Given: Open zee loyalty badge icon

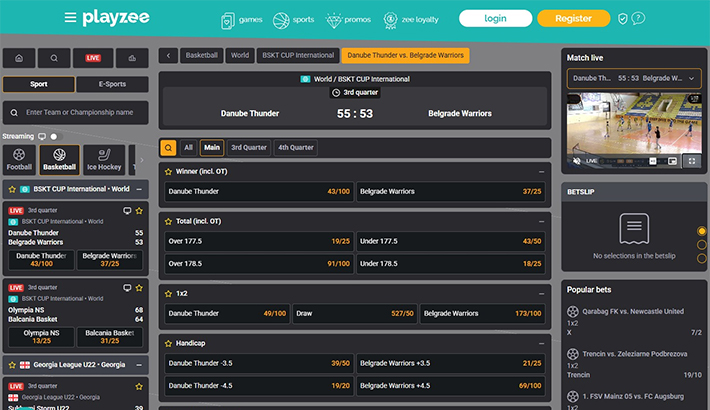Looking at the screenshot, I should point(390,20).
